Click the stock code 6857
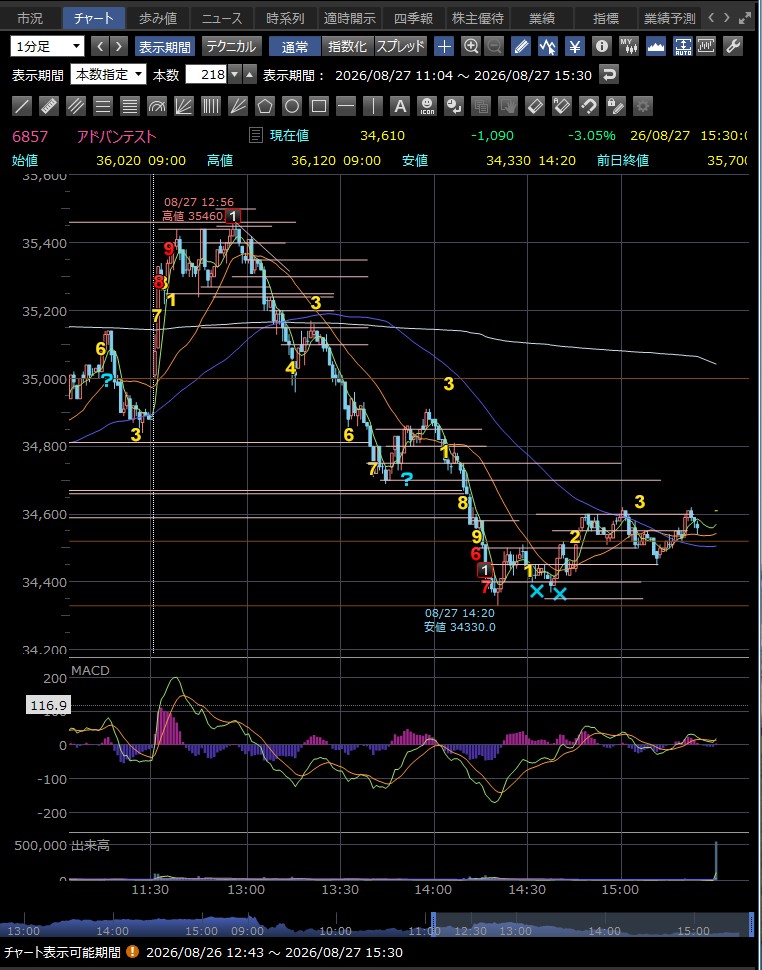Screen dimensions: 762x970 pyautogui.click(x=30, y=136)
